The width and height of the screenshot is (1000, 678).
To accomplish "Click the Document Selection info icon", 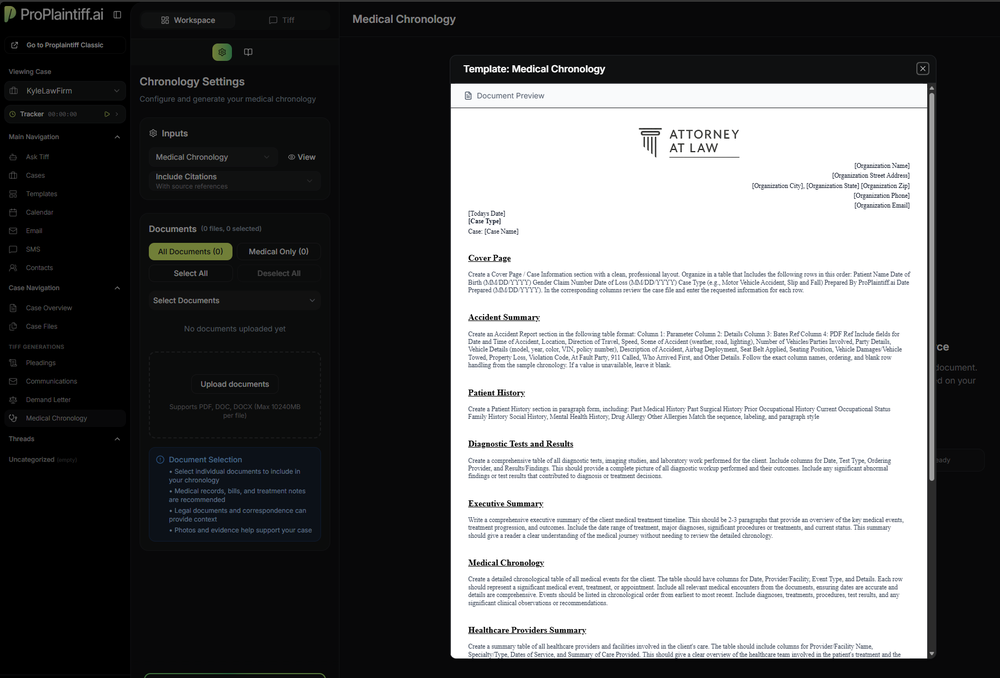I will [x=160, y=460].
